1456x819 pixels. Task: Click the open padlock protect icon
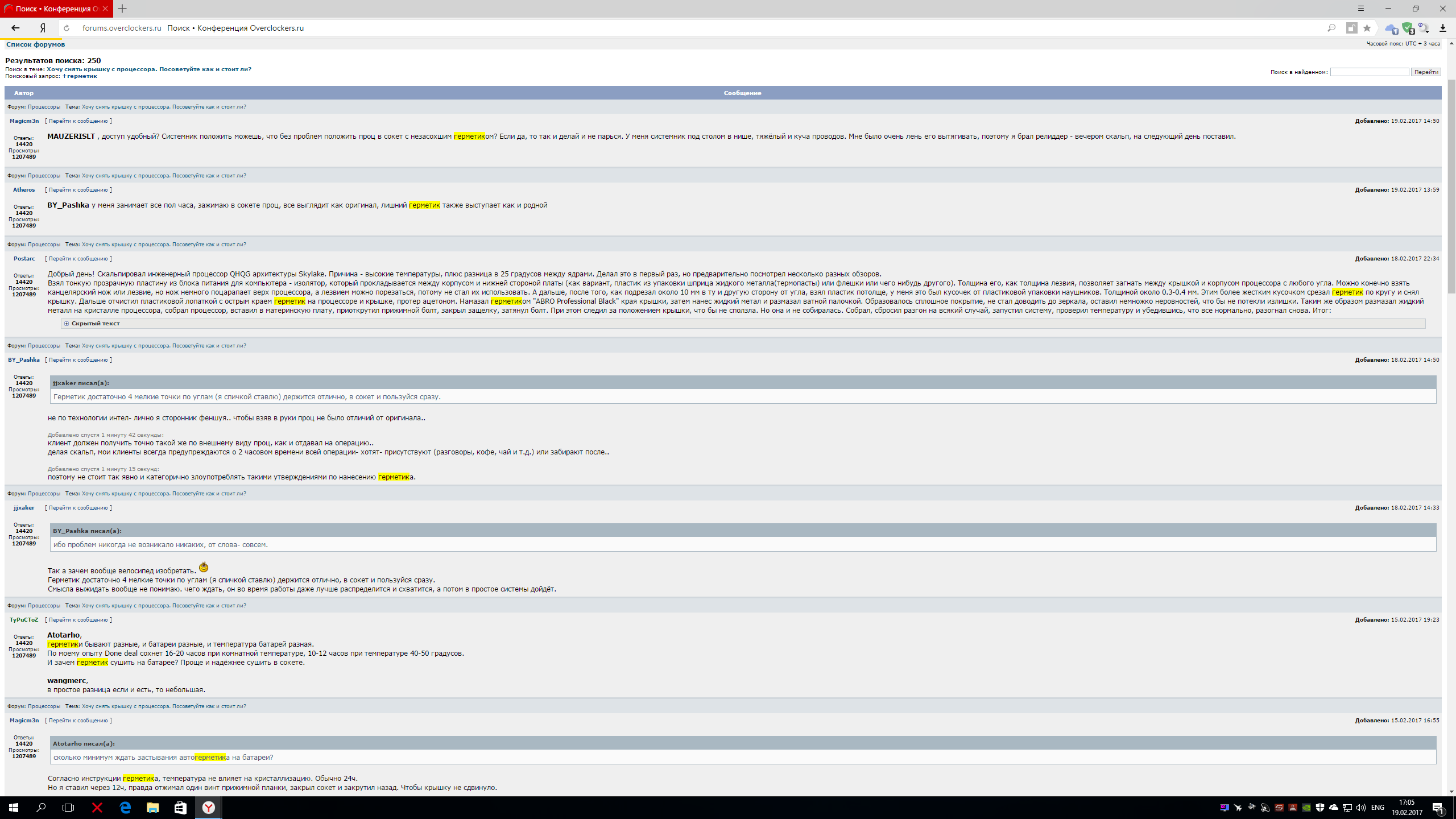tap(1351, 28)
